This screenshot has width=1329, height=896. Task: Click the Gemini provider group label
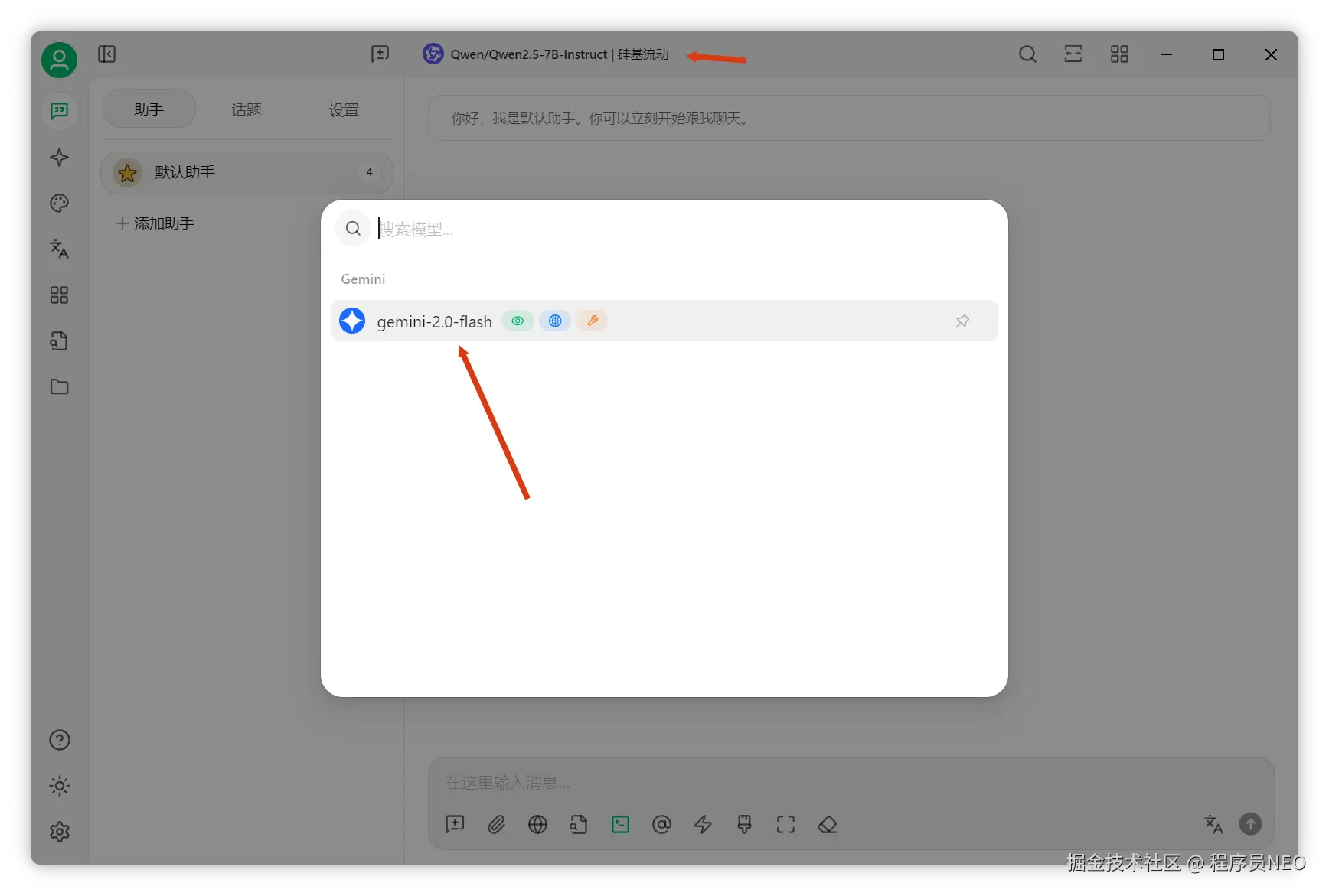363,279
